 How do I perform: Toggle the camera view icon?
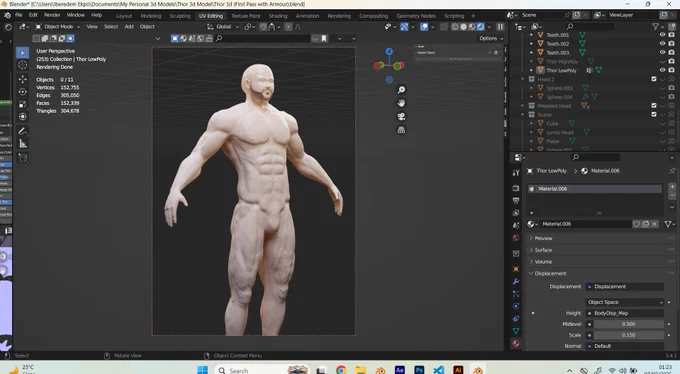pos(401,117)
